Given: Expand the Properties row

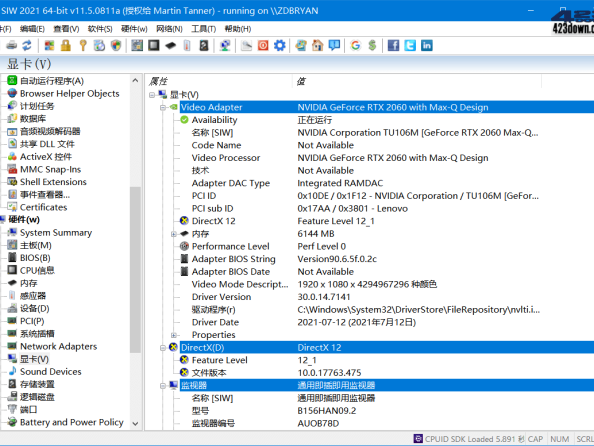Looking at the screenshot, I should (174, 335).
